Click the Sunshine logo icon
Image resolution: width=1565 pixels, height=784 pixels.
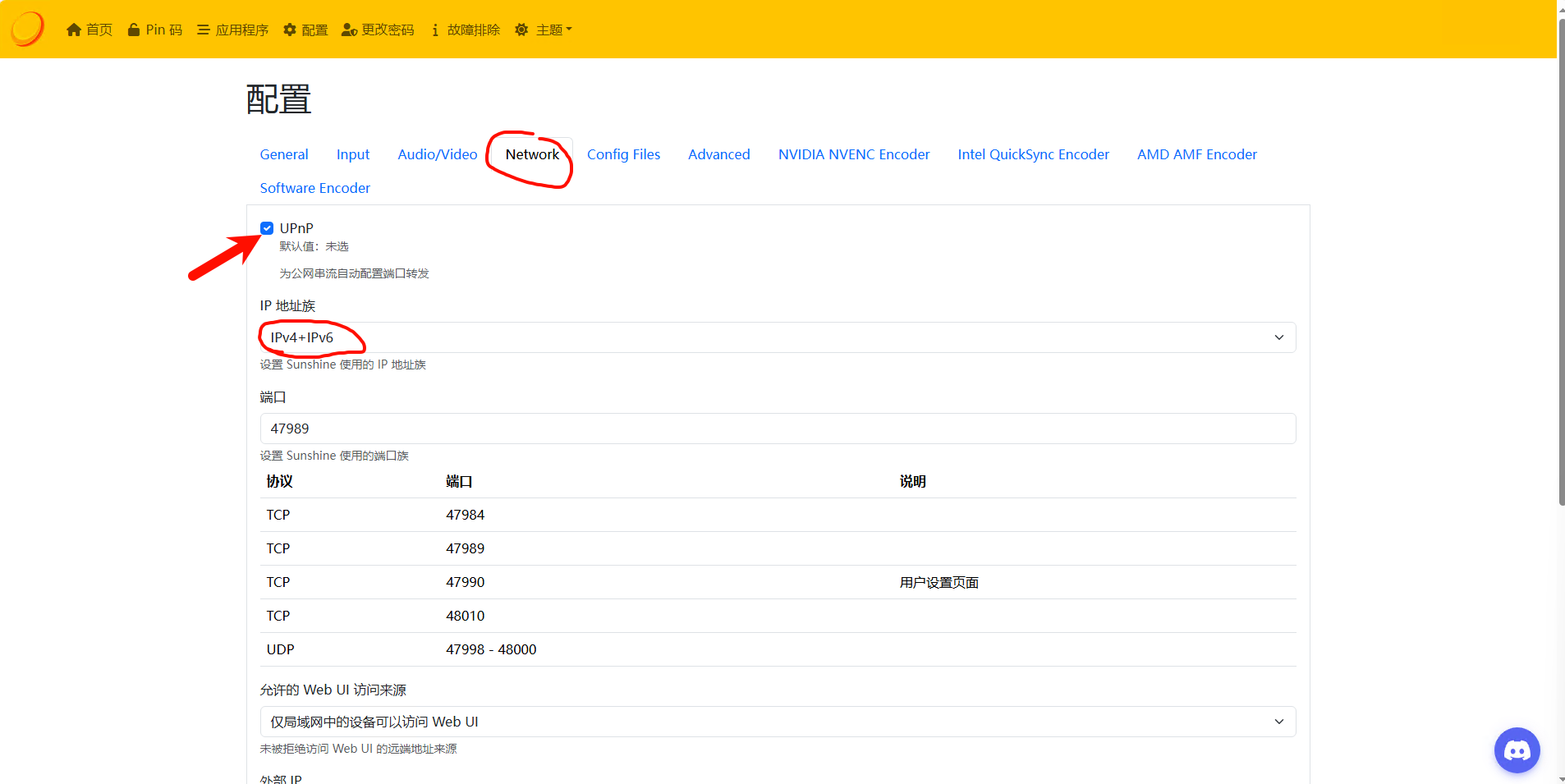tap(27, 29)
